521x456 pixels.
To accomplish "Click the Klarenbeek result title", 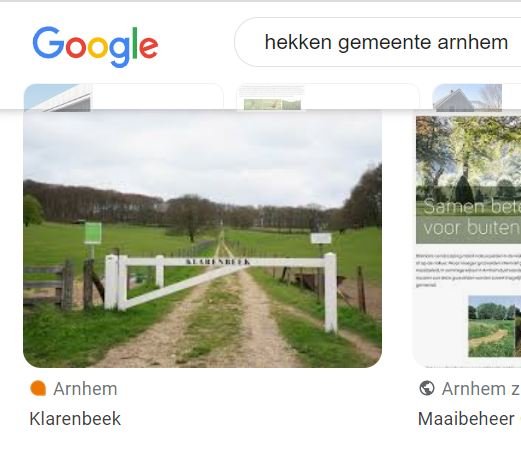I will (75, 419).
